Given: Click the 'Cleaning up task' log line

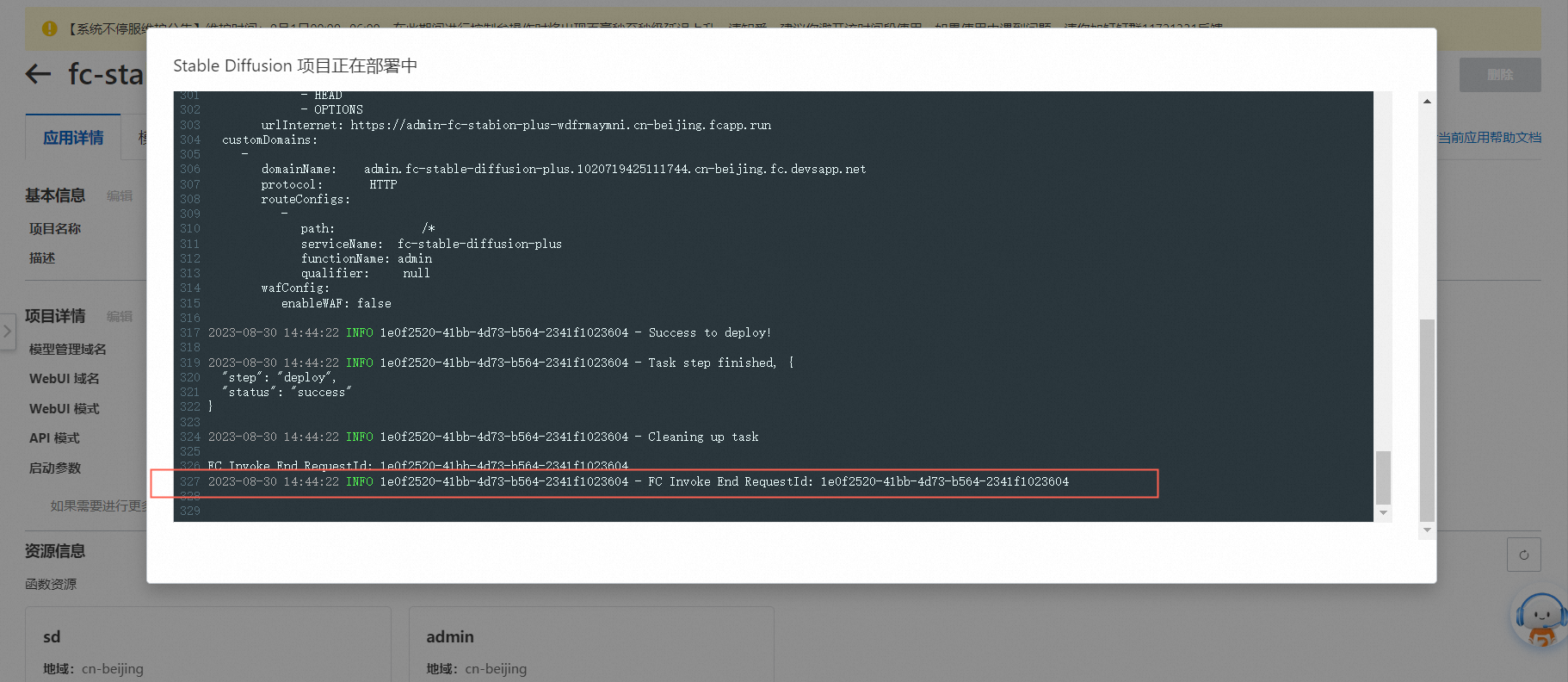Looking at the screenshot, I should click(x=484, y=437).
